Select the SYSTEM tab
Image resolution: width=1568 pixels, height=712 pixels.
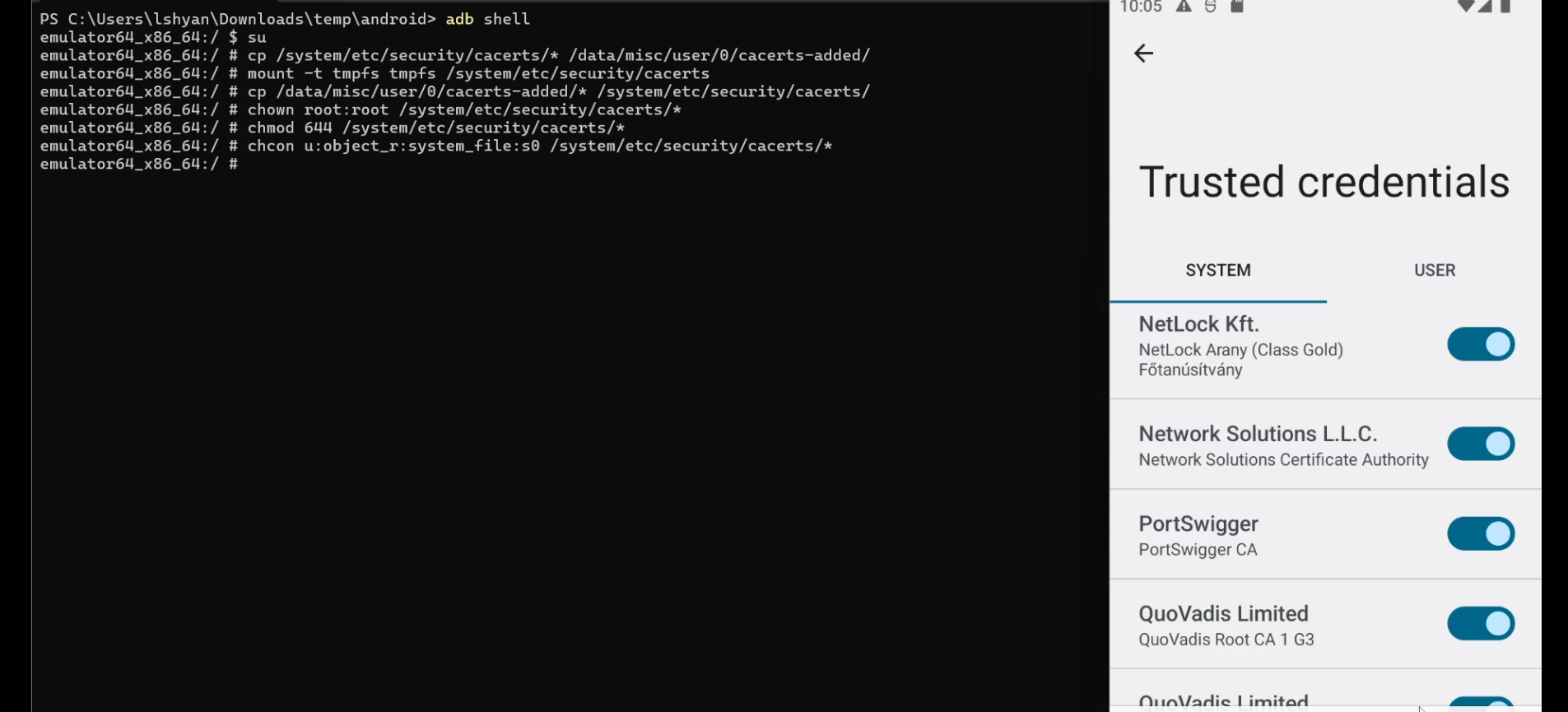(x=1217, y=270)
